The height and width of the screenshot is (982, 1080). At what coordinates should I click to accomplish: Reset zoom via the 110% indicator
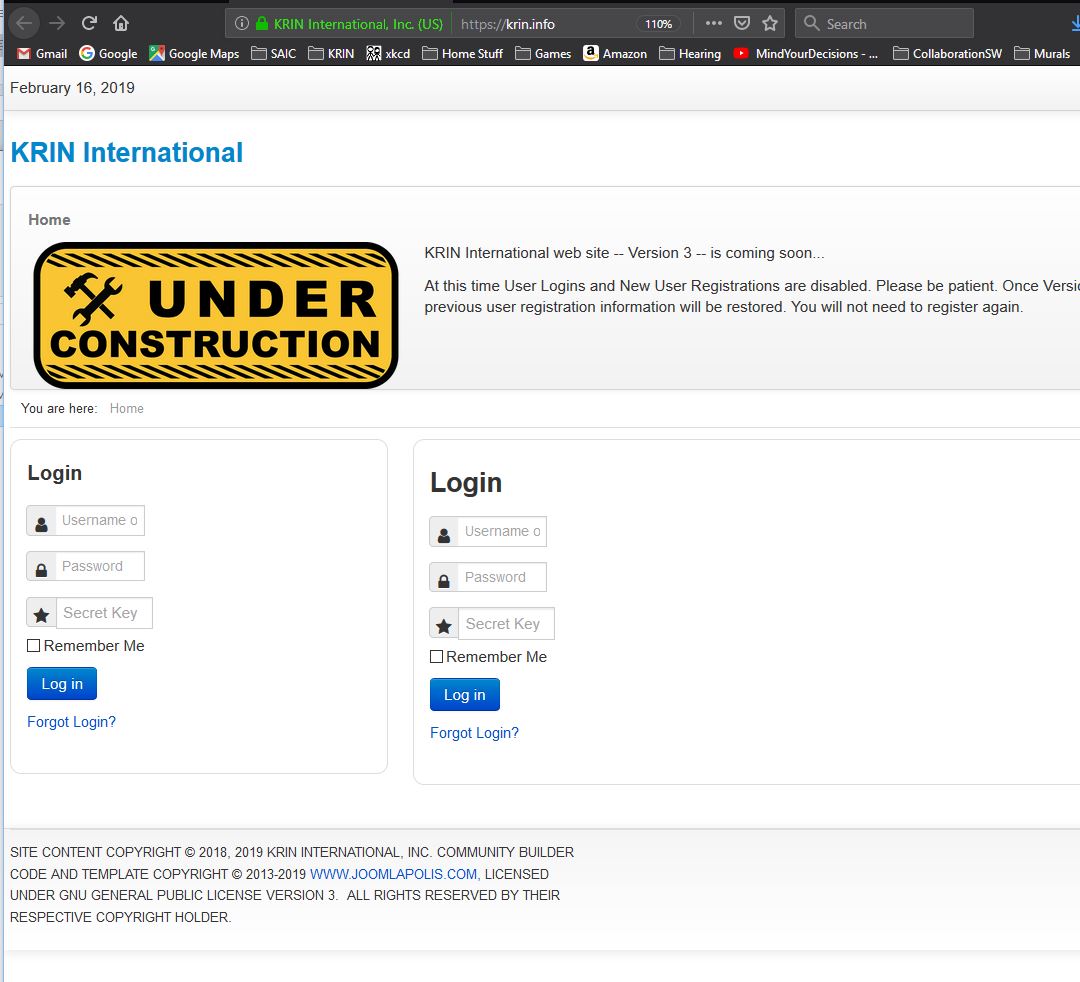(x=658, y=24)
